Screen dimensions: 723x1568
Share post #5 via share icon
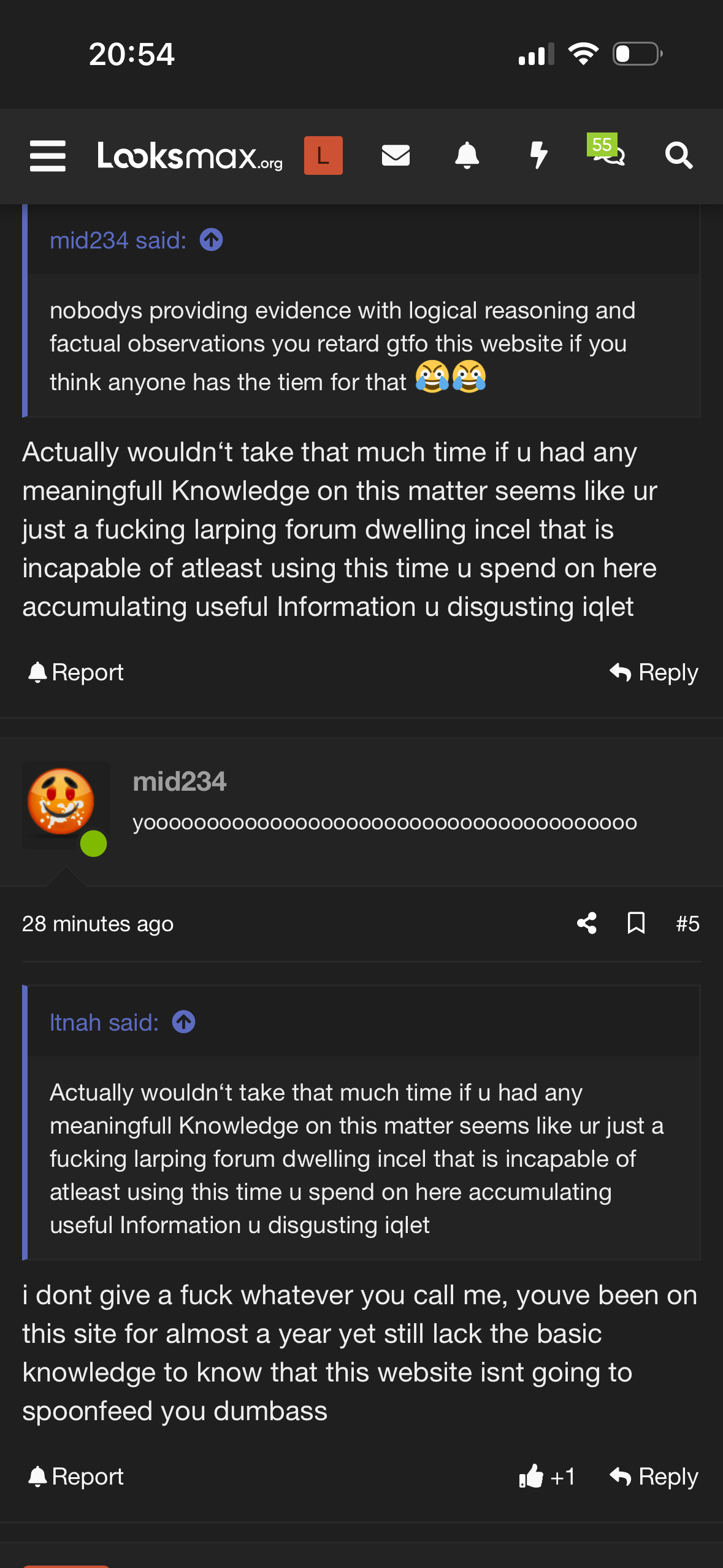click(587, 923)
